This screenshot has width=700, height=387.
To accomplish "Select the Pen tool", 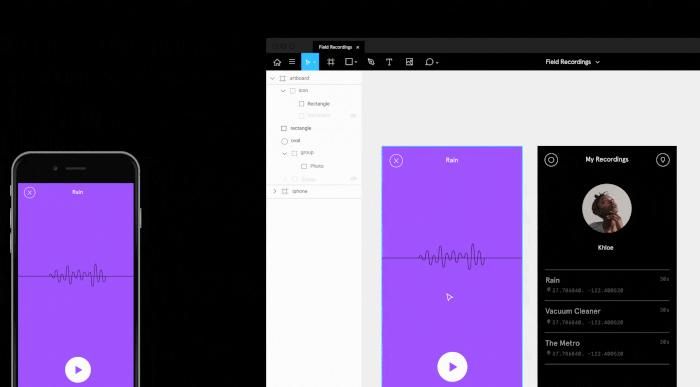I will coord(371,62).
